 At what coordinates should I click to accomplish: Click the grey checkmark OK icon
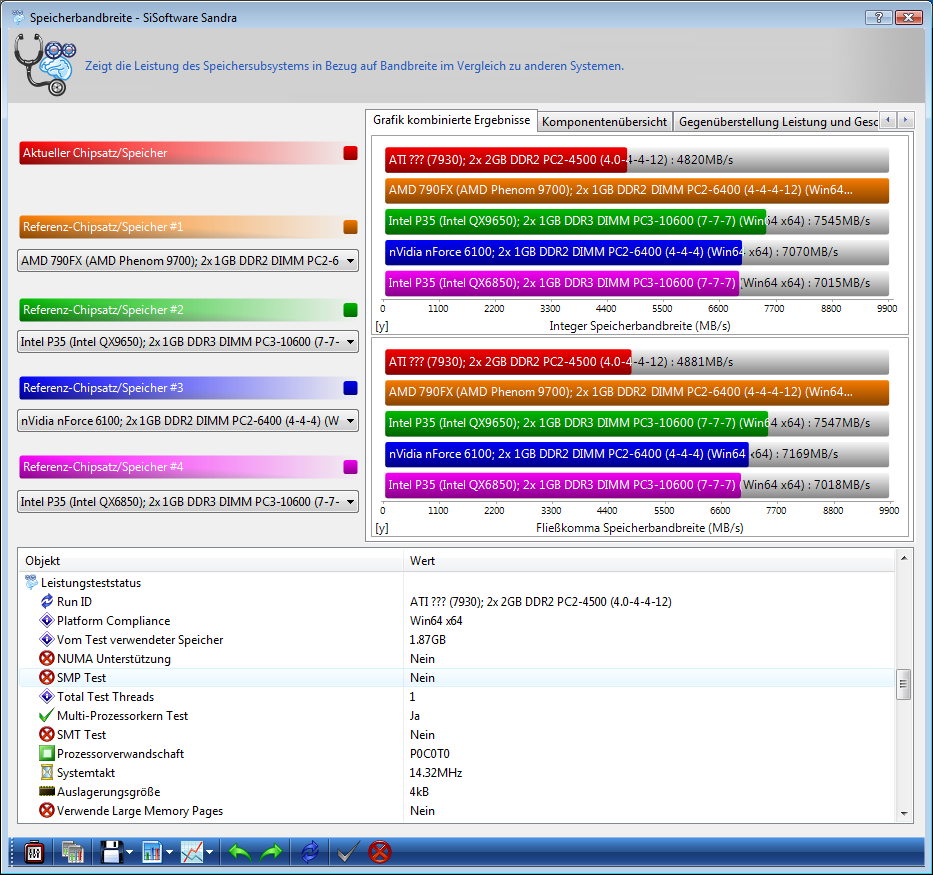[347, 852]
